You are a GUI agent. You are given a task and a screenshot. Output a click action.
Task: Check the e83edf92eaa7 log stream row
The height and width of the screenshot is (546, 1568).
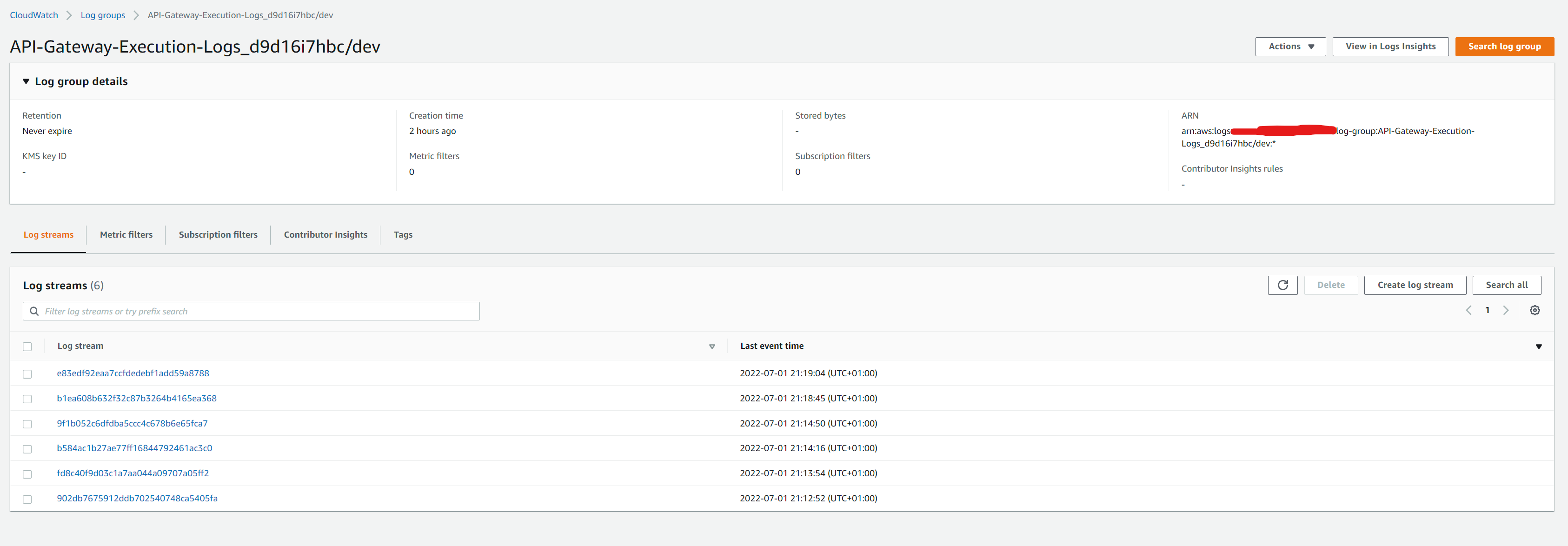click(27, 374)
